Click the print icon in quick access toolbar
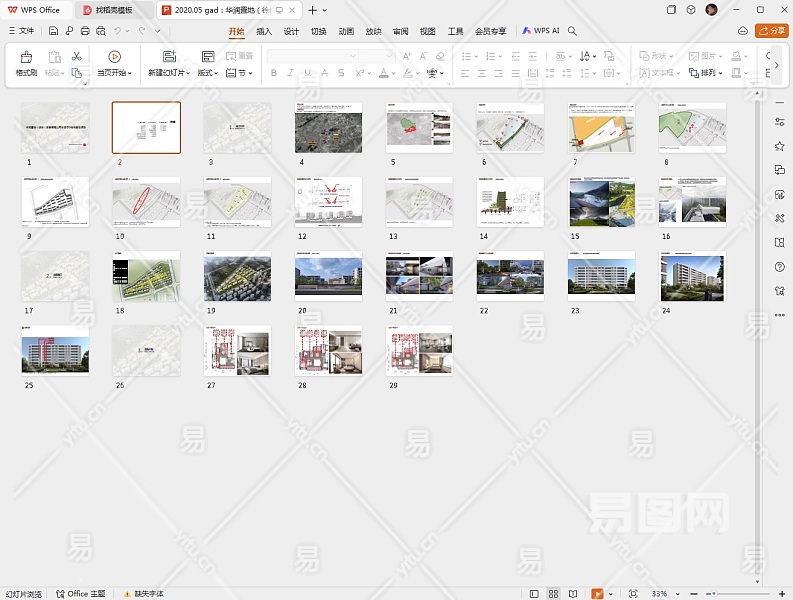 click(x=85, y=31)
